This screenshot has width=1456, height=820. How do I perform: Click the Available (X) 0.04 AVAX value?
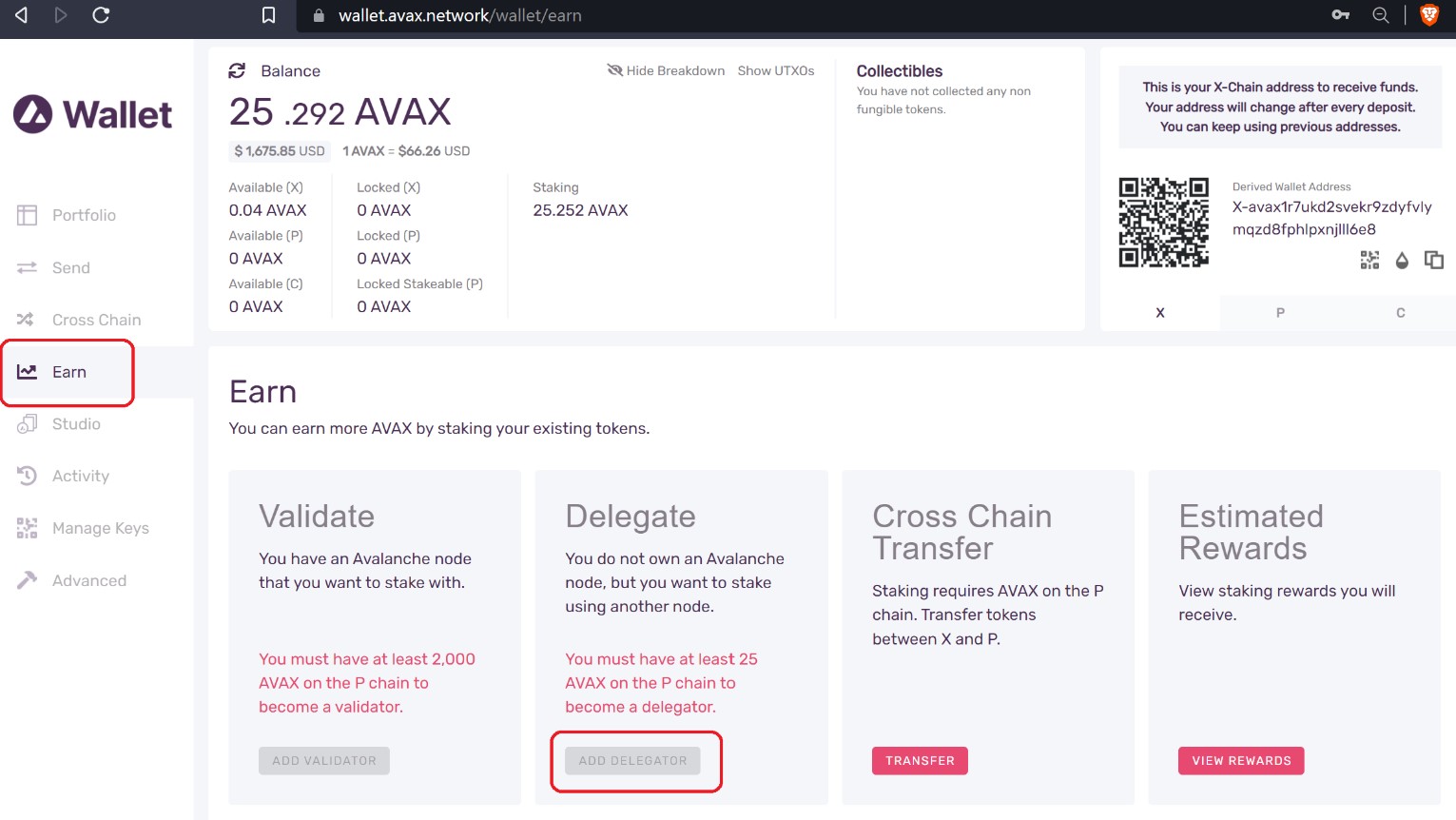[267, 210]
